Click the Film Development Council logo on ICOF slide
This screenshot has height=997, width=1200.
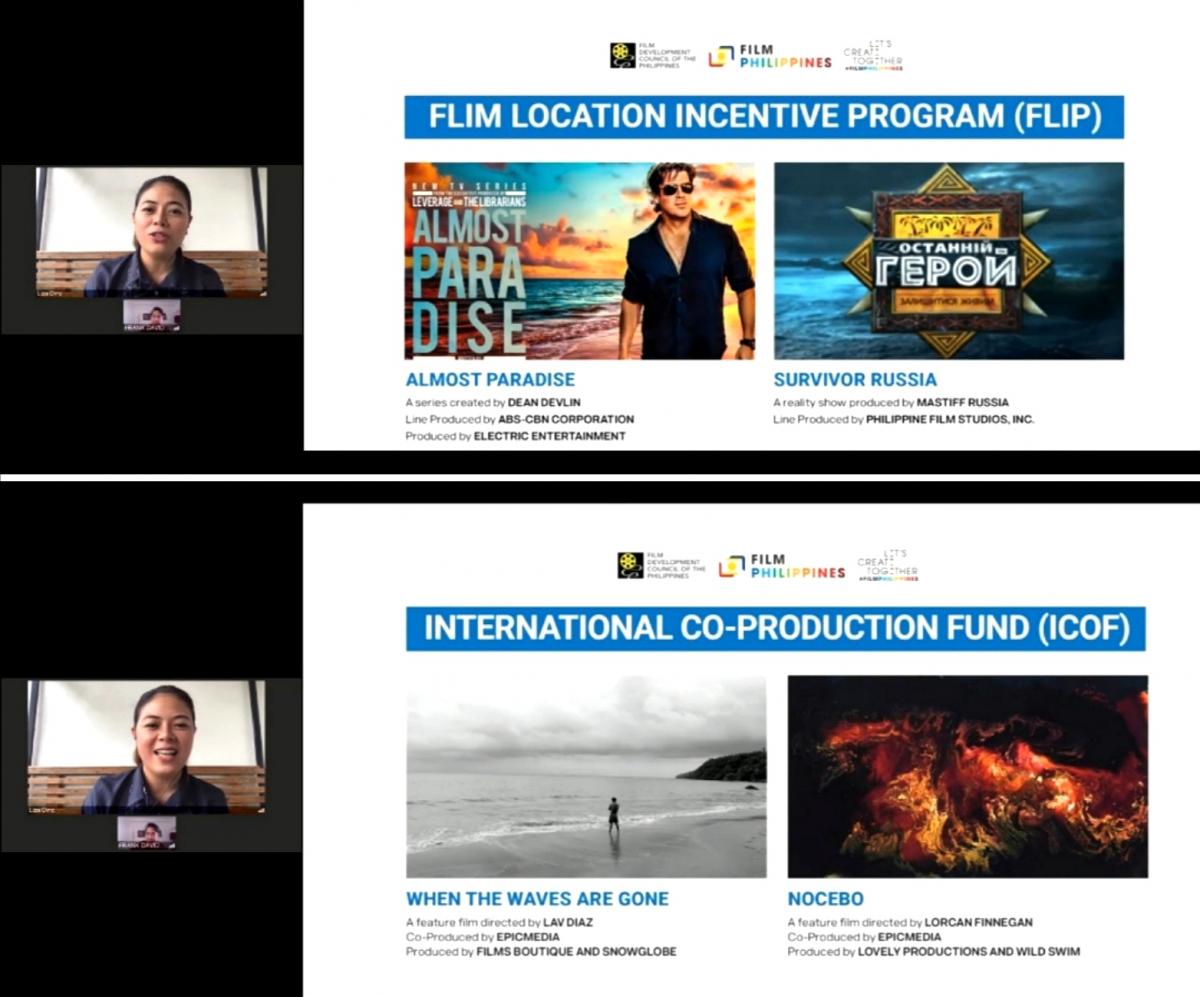pos(661,565)
